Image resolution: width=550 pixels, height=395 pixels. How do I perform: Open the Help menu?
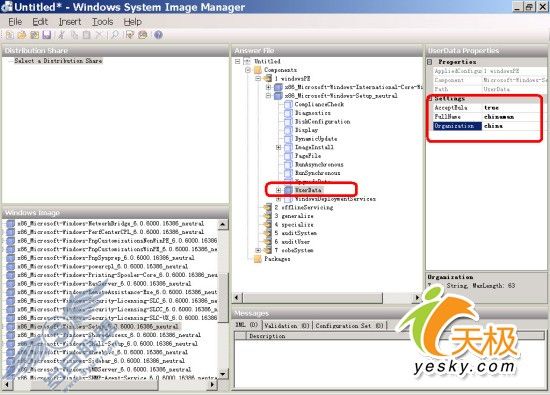133,22
